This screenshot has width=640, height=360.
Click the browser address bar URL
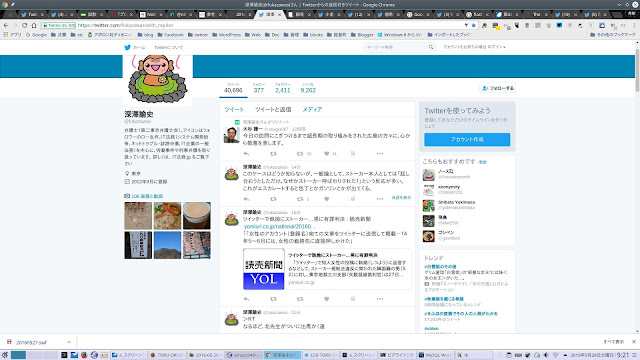[x=125, y=25]
